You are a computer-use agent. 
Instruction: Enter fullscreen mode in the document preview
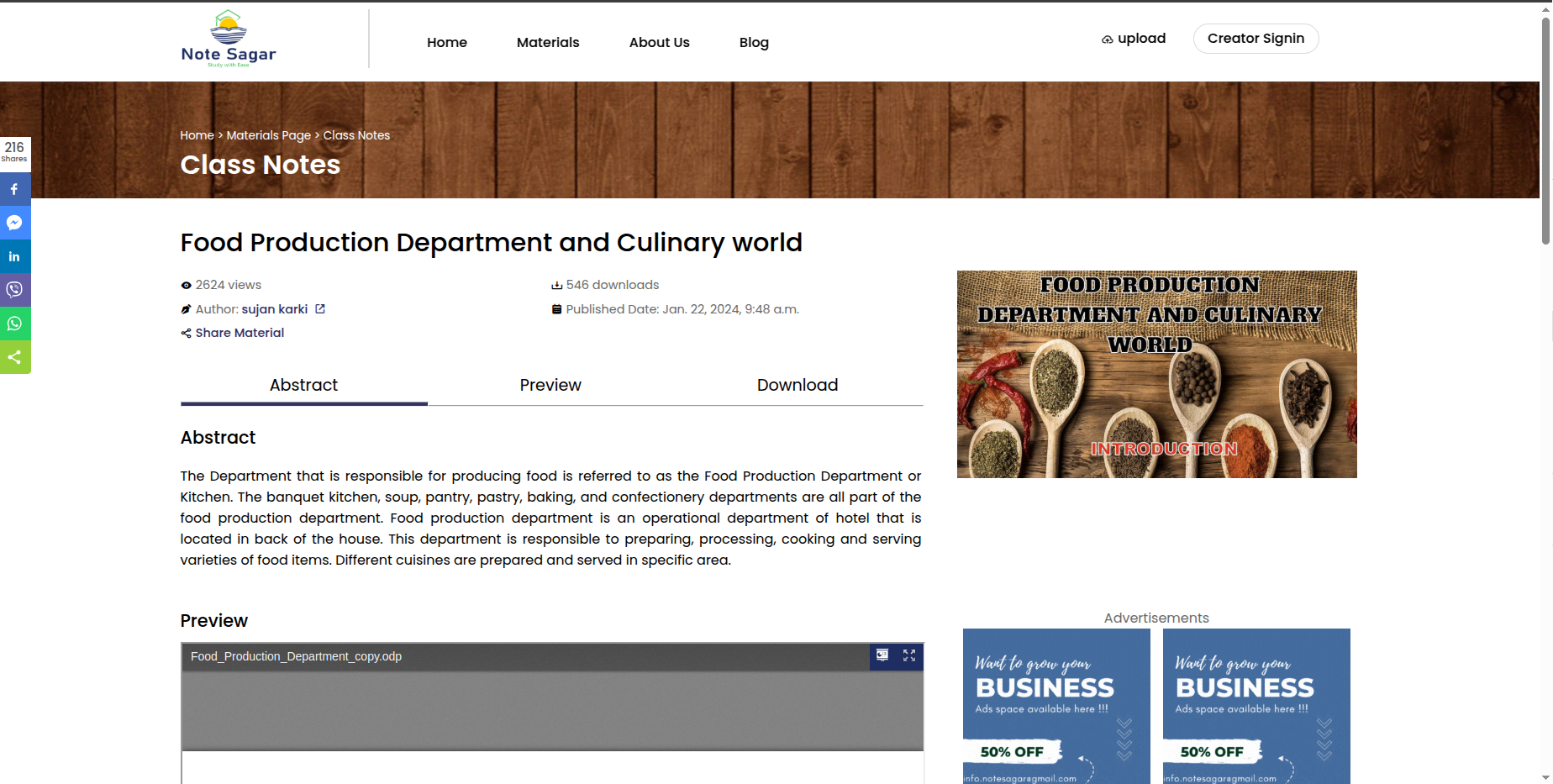pyautogui.click(x=909, y=655)
